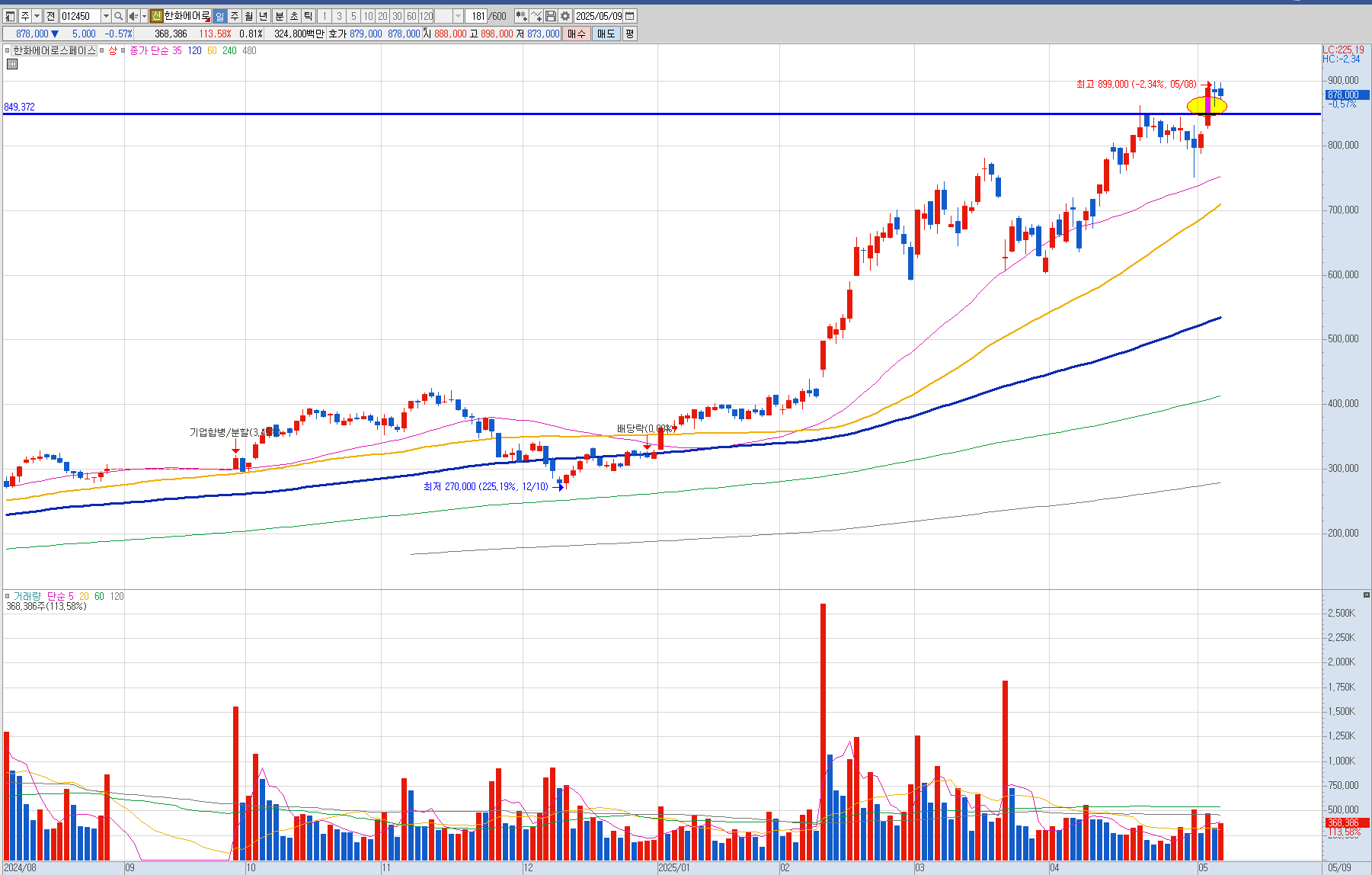
Task: Click the 매수 buy button
Action: point(577,34)
